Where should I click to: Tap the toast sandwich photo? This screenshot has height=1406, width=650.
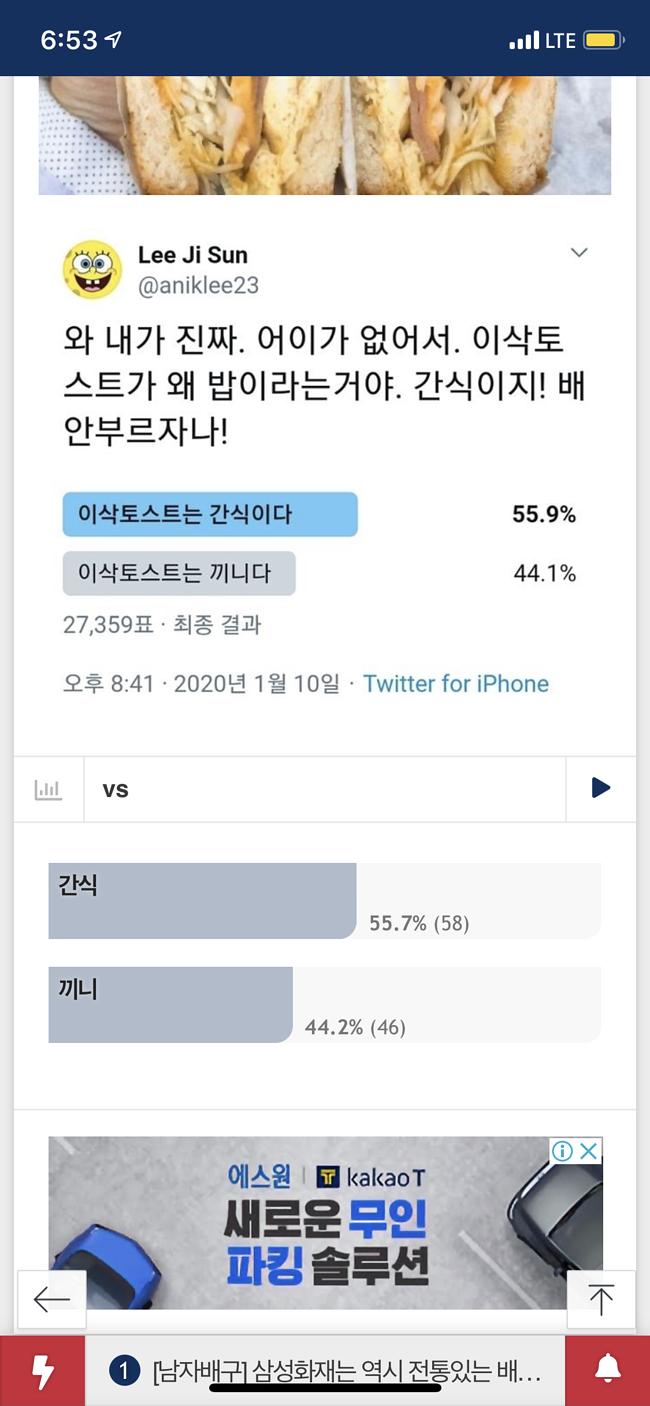pos(324,135)
